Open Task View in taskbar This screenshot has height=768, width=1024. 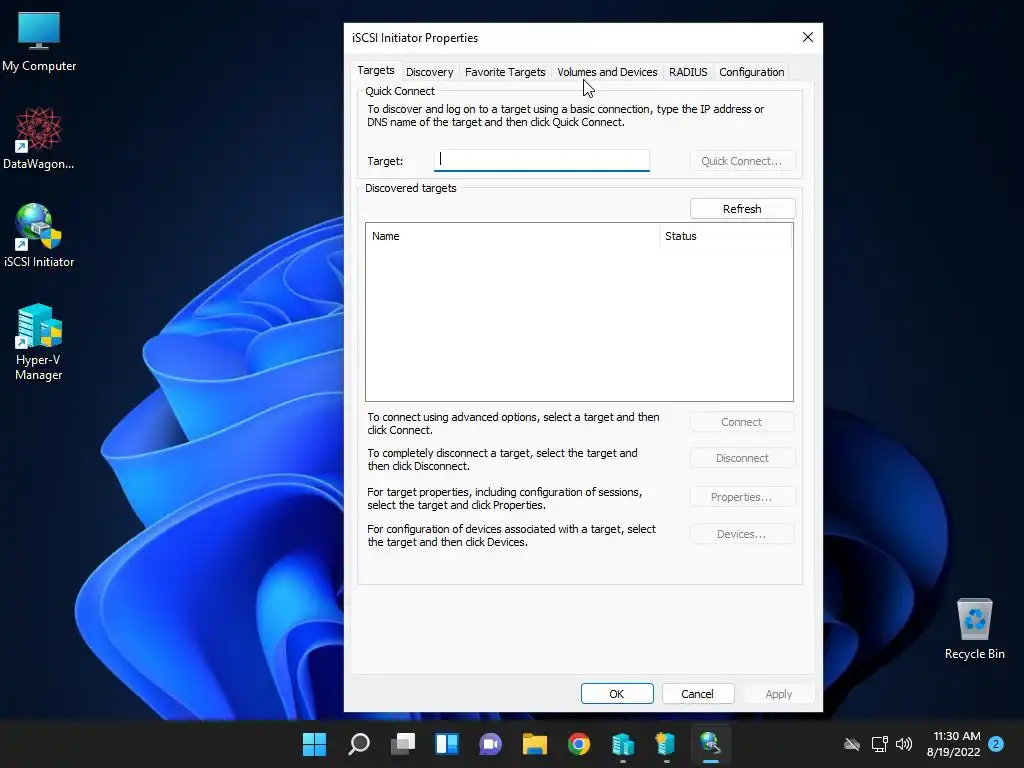[x=403, y=744]
